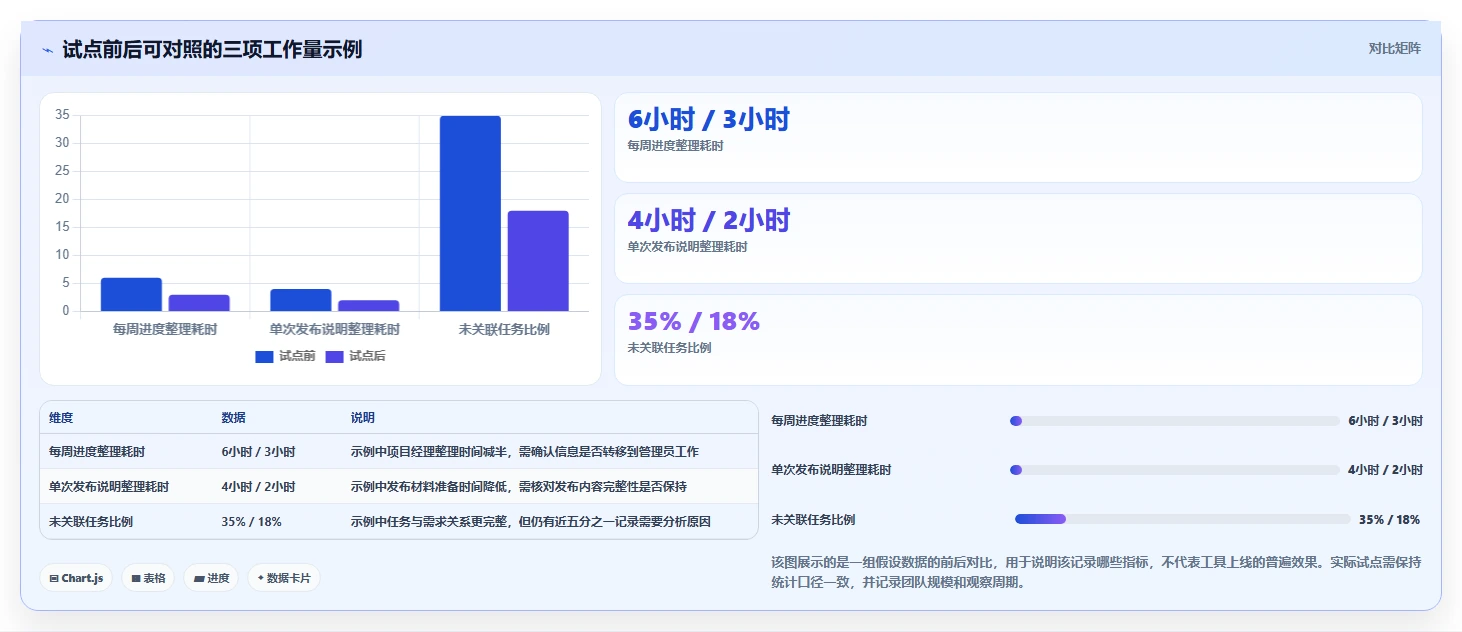Click table data cell 4小时 / 2小时
1462x632 pixels.
pyautogui.click(x=258, y=487)
